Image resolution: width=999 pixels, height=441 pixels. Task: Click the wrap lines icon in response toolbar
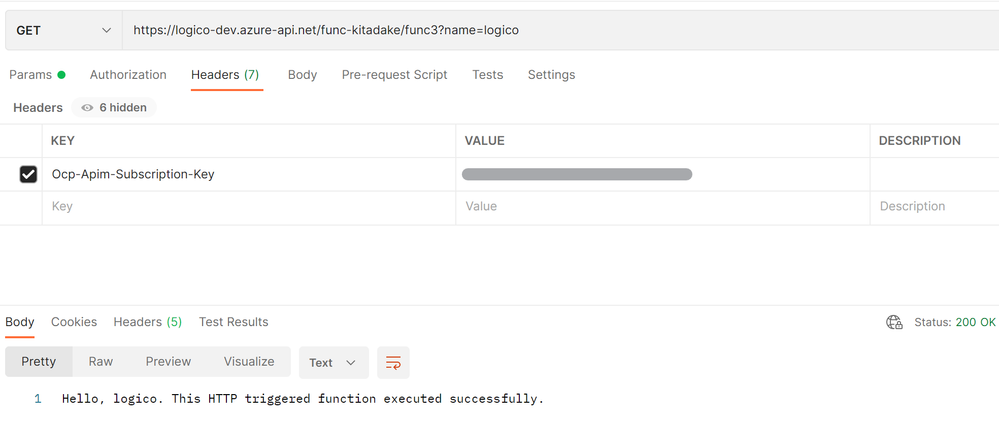[393, 363]
